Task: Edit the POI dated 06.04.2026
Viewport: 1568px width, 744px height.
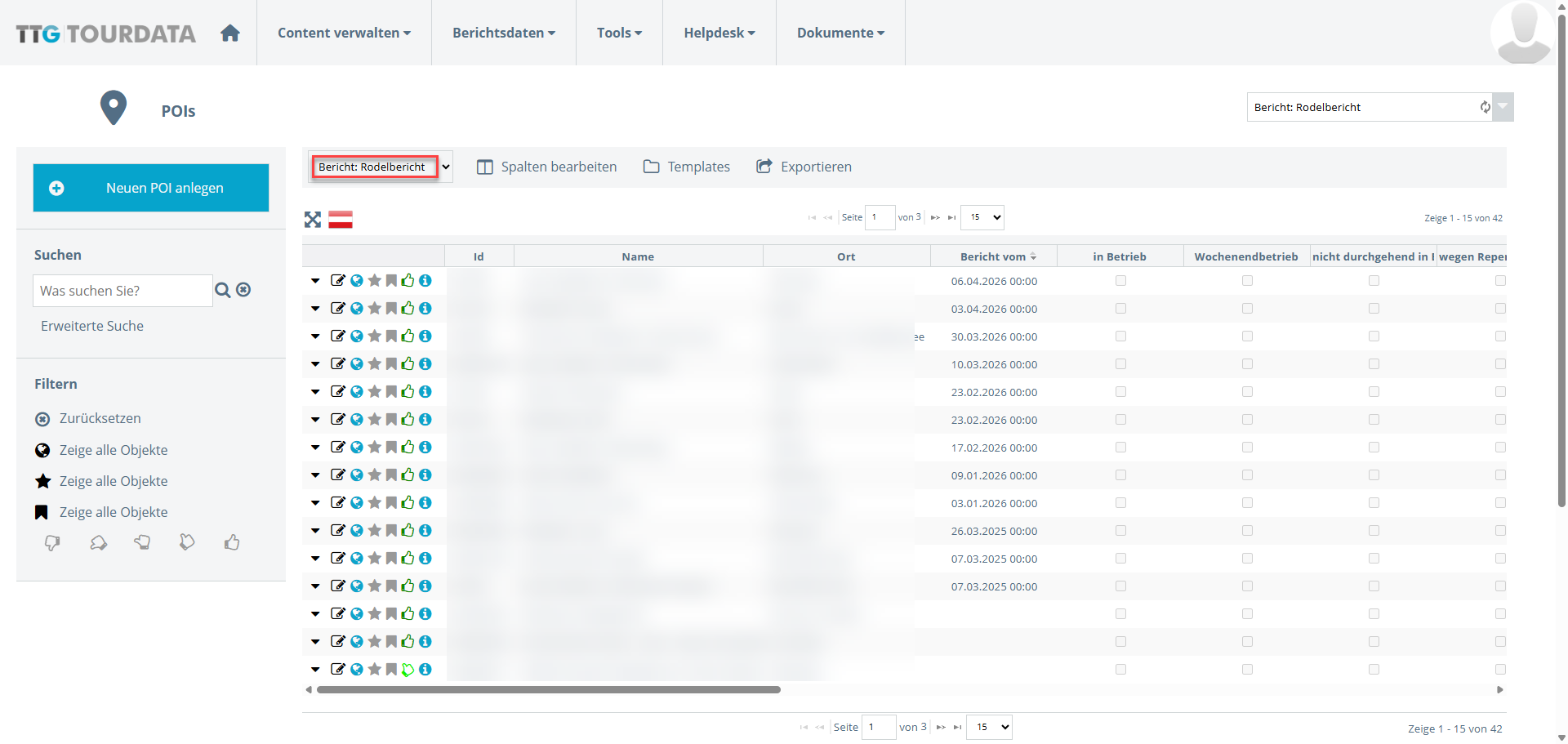Action: pyautogui.click(x=337, y=281)
